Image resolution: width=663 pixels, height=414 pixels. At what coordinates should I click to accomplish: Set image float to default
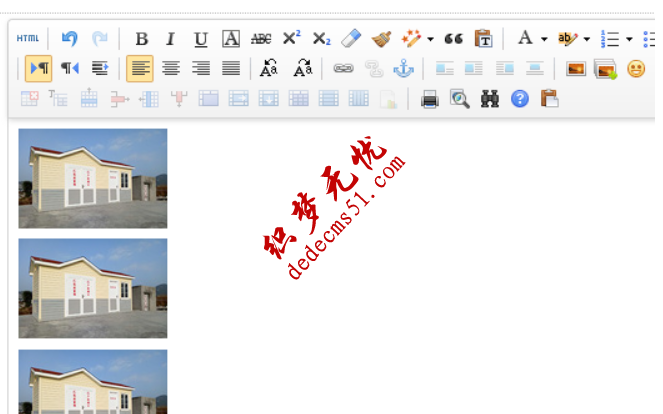pos(444,68)
